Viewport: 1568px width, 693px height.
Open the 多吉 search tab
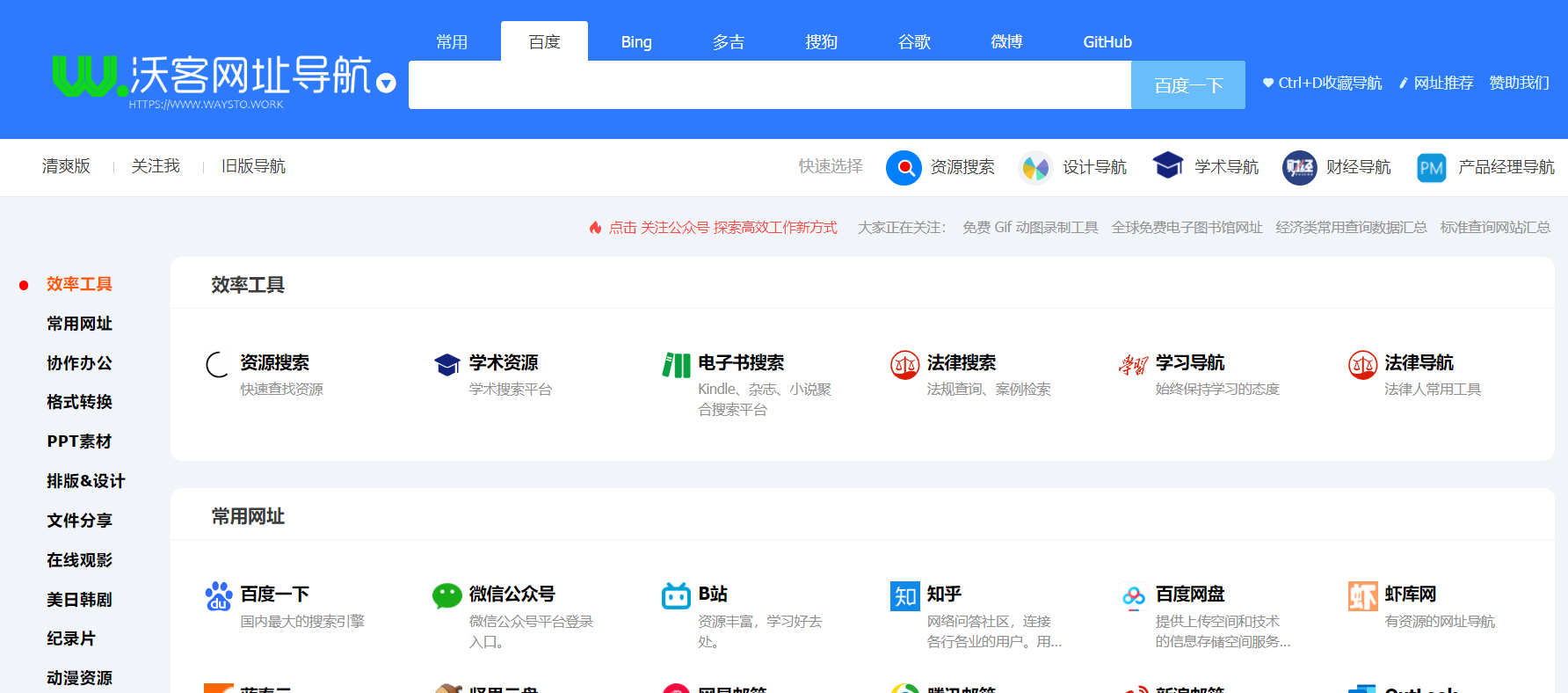[729, 41]
